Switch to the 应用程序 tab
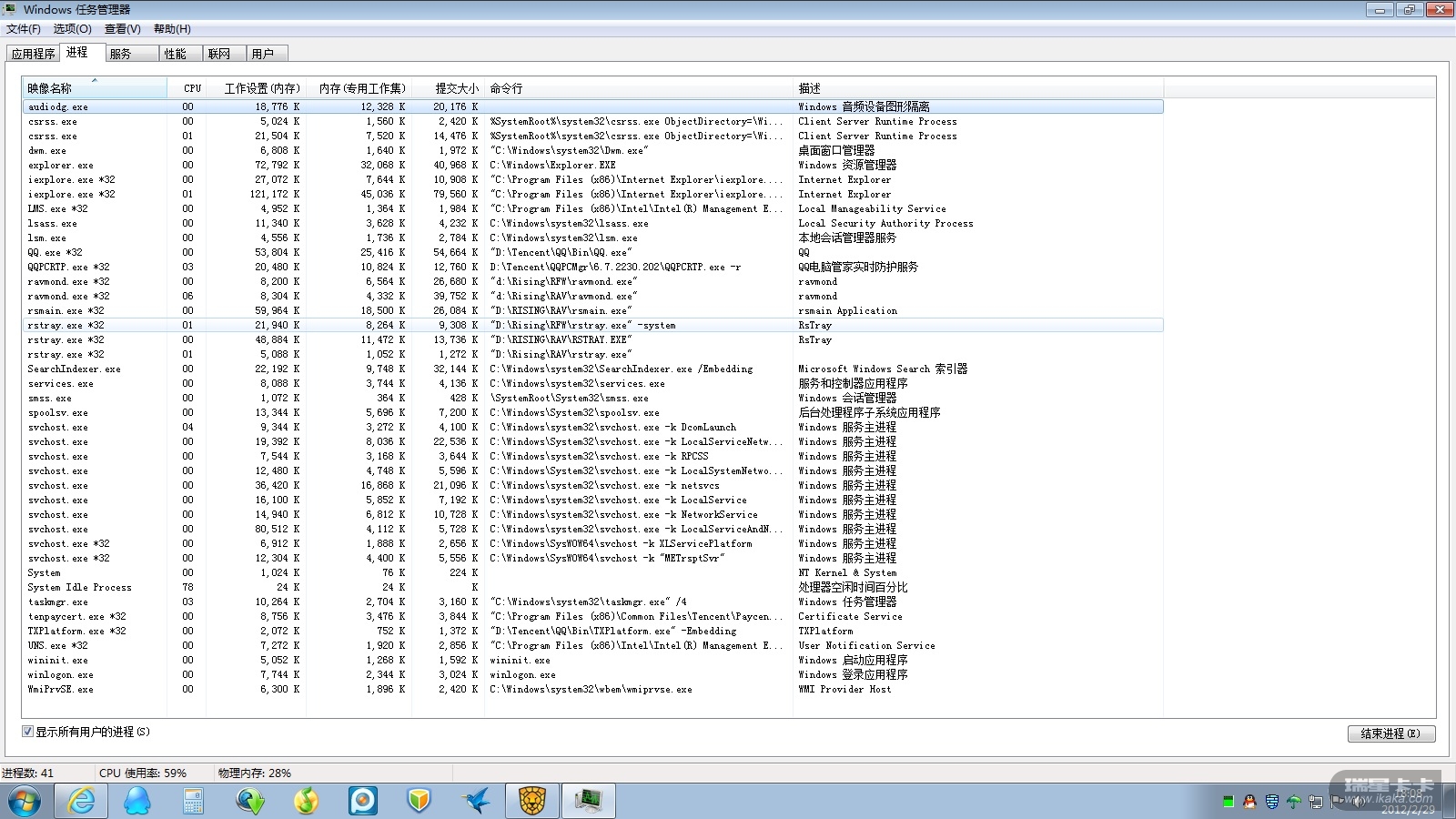 (34, 54)
